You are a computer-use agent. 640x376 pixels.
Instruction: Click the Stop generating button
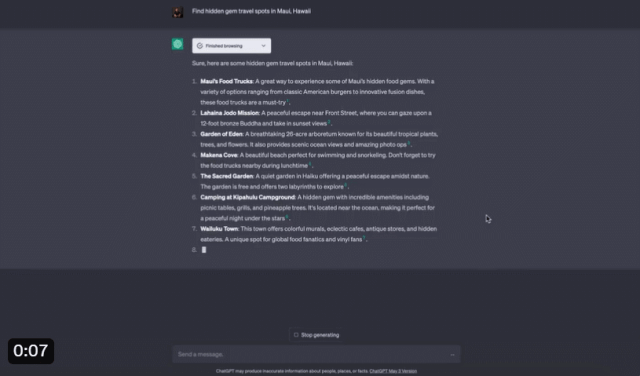(x=316, y=335)
